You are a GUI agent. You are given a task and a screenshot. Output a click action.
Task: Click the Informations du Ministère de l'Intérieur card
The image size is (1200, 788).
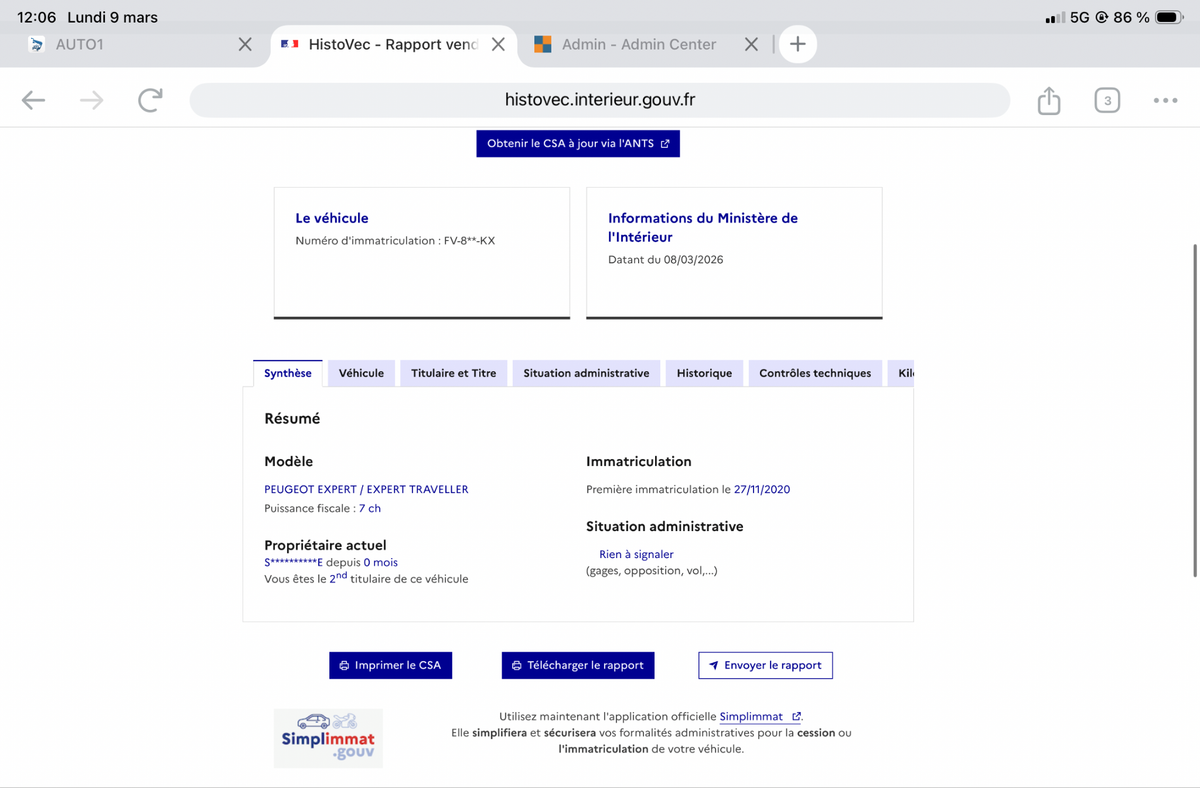[734, 253]
